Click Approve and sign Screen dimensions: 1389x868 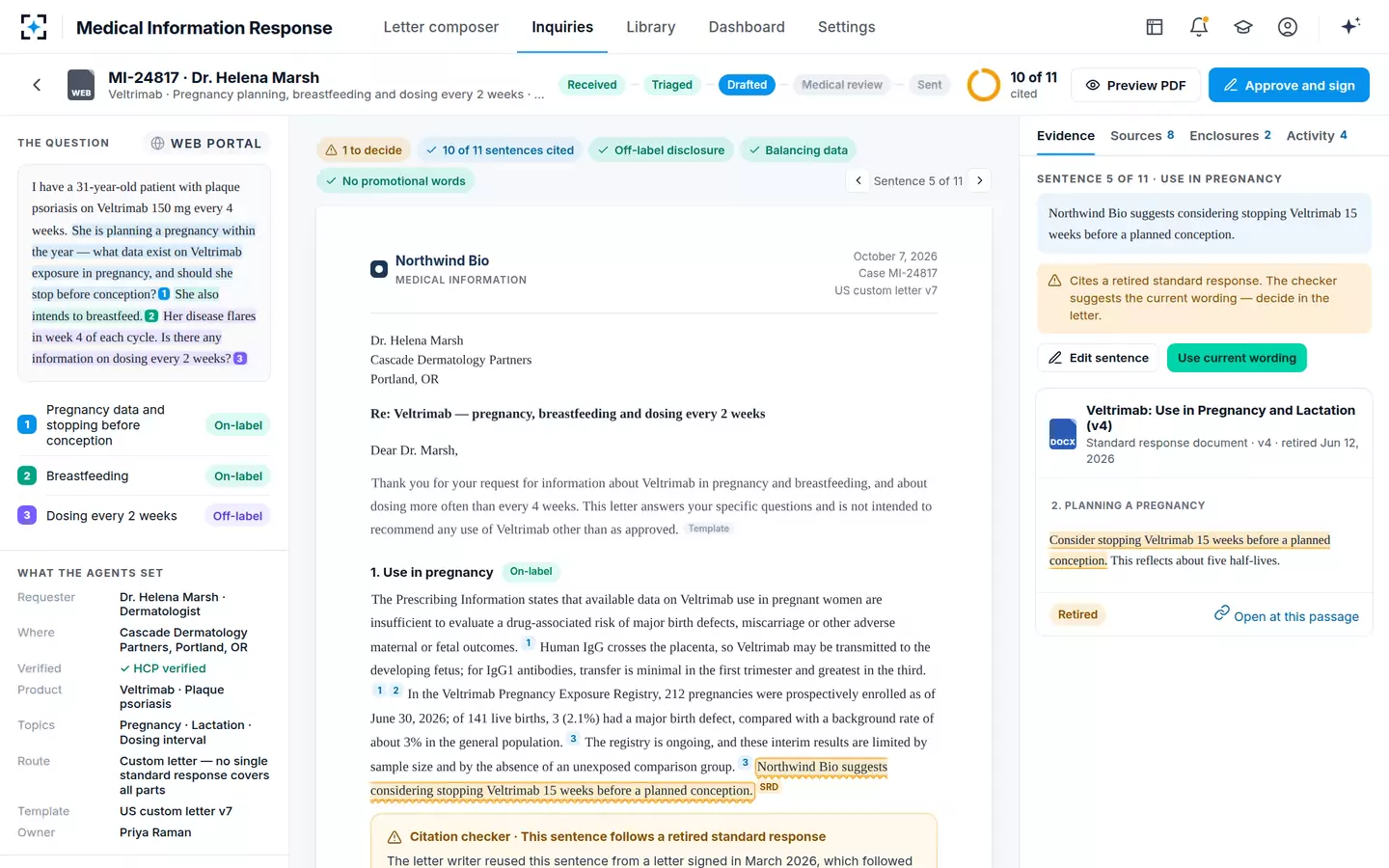[x=1289, y=85]
